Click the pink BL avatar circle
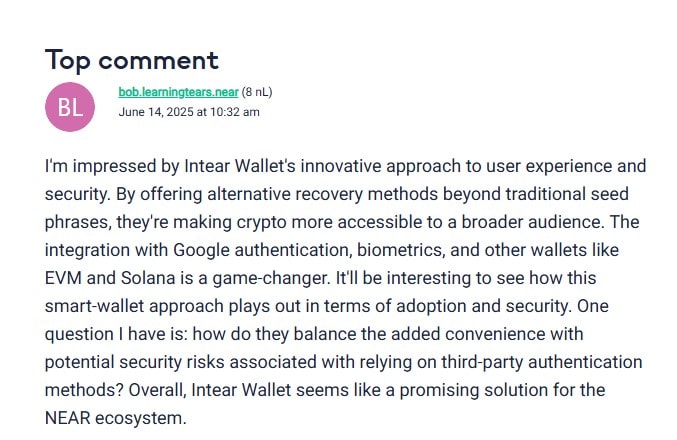677x440 pixels. click(70, 107)
